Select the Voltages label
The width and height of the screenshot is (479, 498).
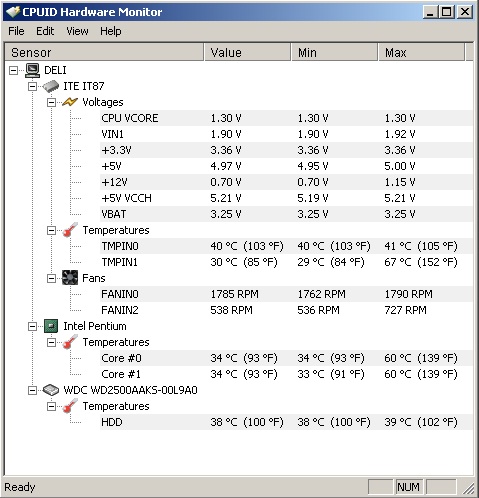pos(103,102)
